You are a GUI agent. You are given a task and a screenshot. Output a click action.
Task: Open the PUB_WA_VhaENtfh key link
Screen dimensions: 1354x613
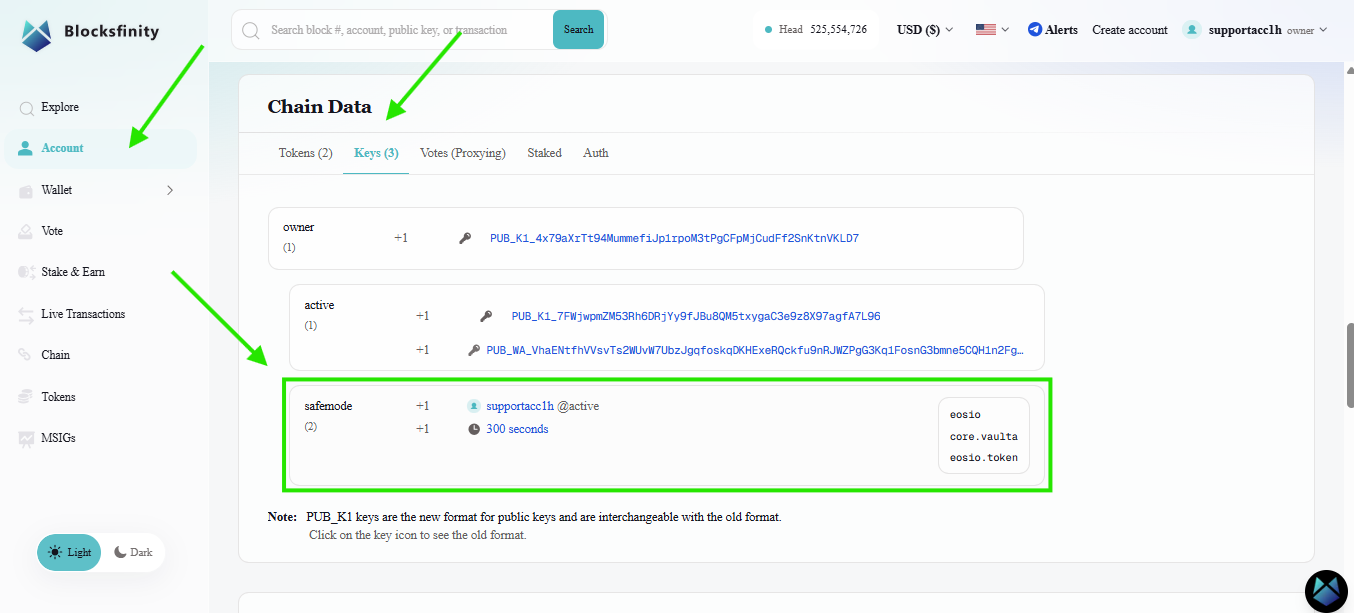point(755,350)
